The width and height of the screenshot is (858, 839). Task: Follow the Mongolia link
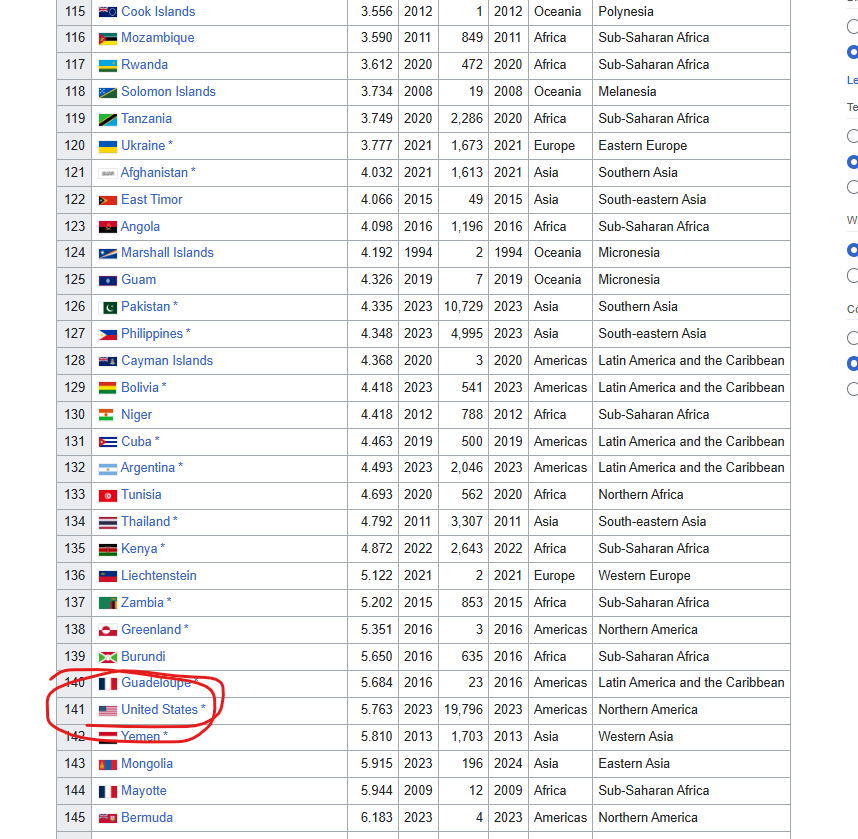(x=147, y=763)
